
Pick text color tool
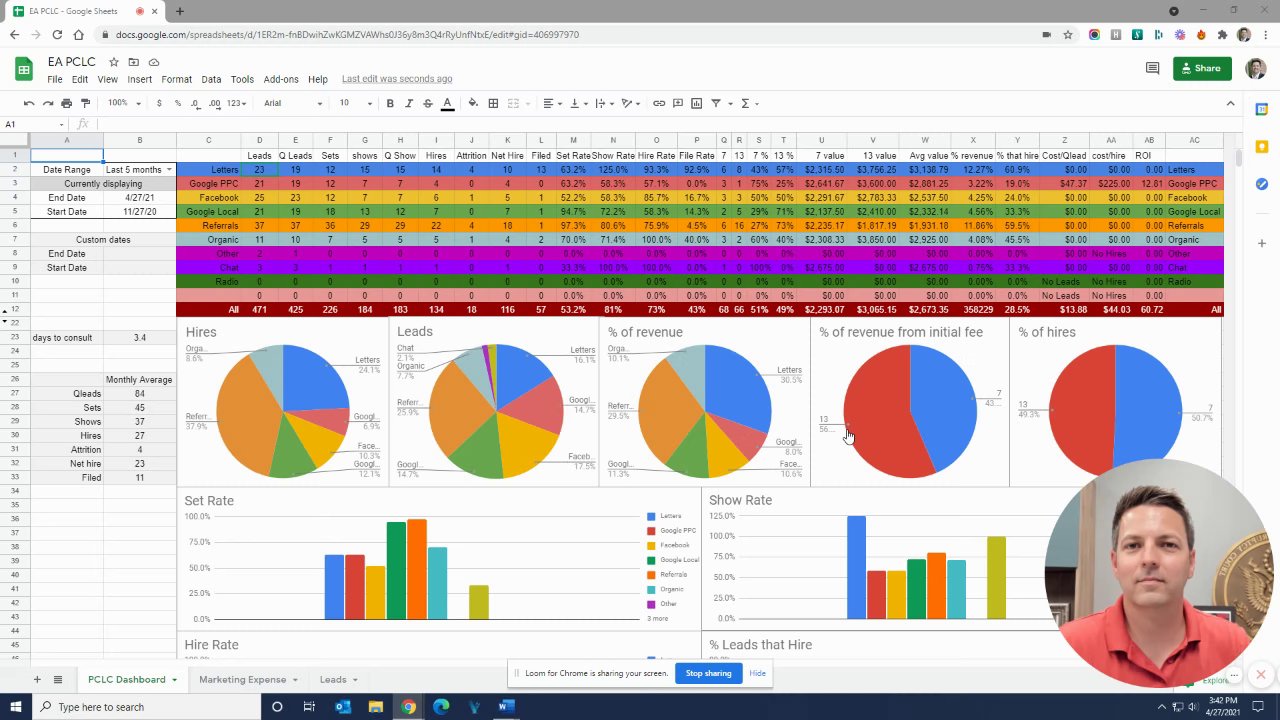pyautogui.click(x=447, y=103)
